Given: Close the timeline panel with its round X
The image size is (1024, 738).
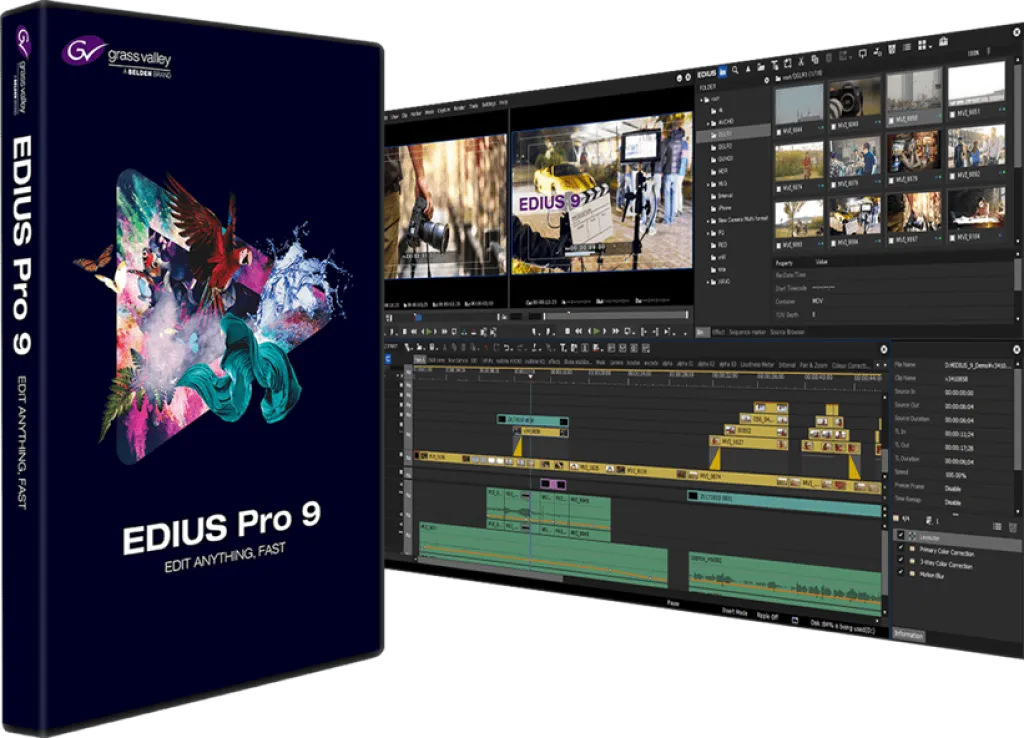Looking at the screenshot, I should [x=884, y=349].
